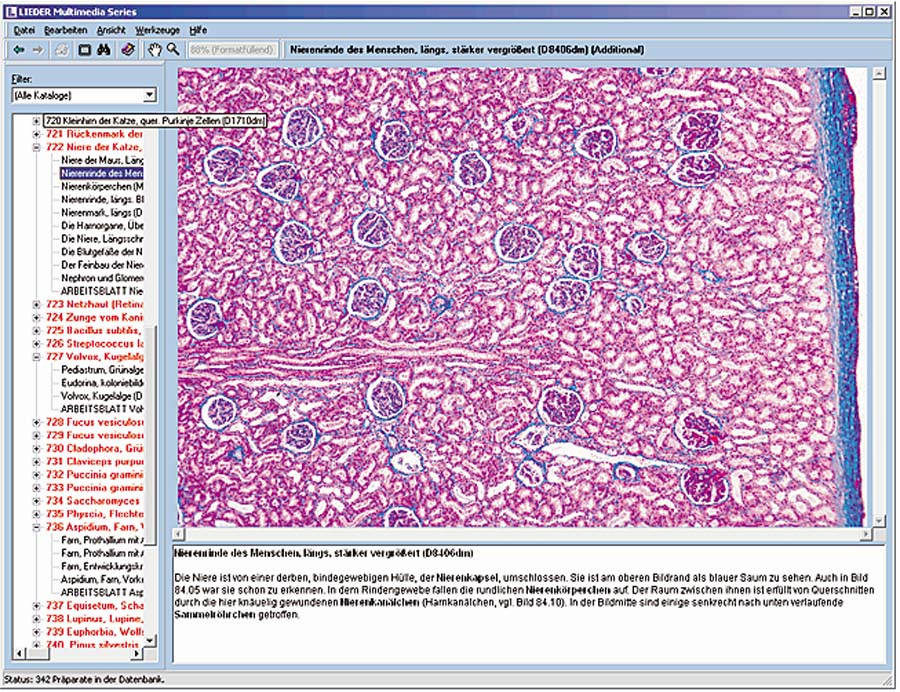The width and height of the screenshot is (900, 692).
Task: Select Nierenmark, längs tree entry
Action: point(102,212)
